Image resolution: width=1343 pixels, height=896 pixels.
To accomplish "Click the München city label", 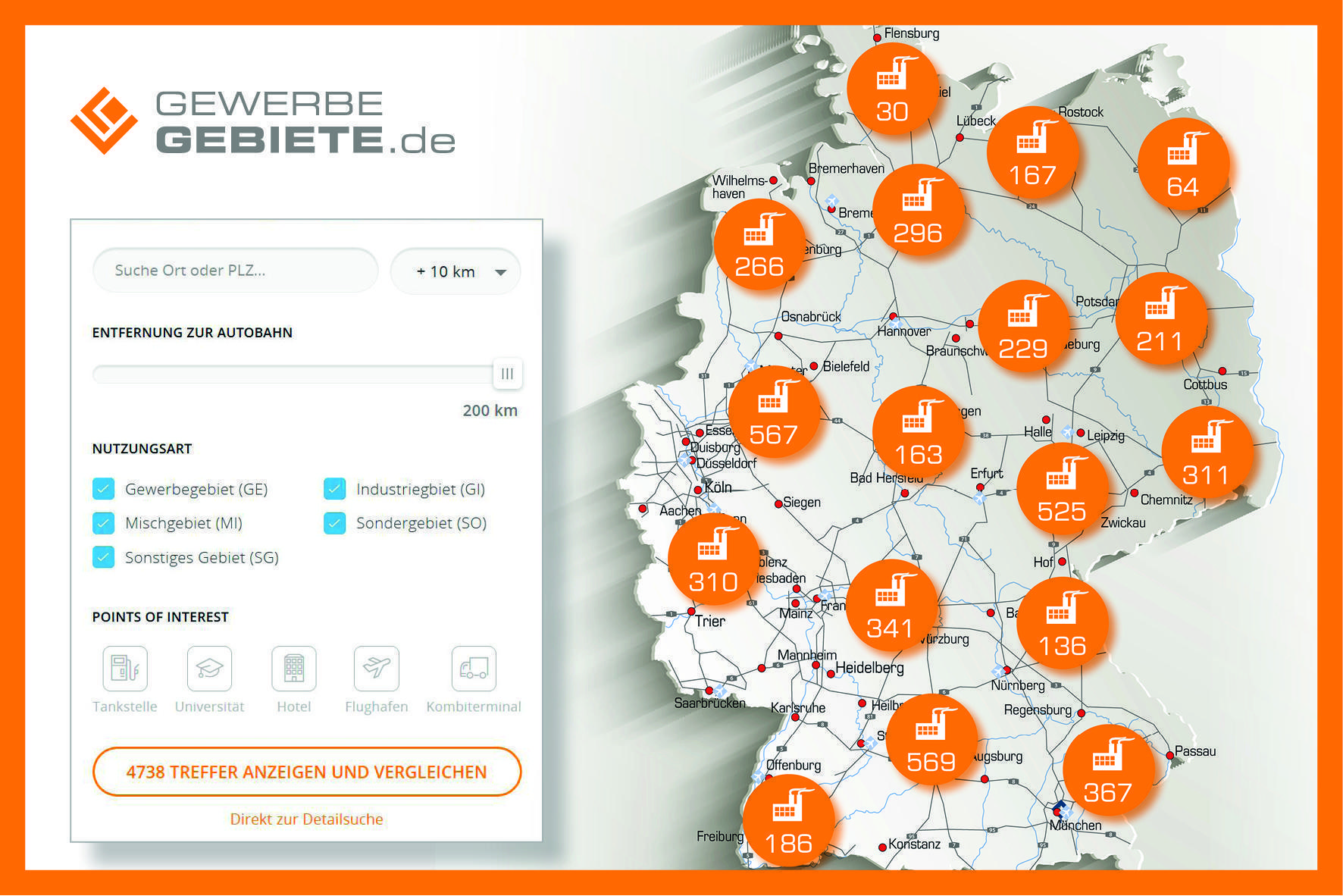I will [1076, 826].
